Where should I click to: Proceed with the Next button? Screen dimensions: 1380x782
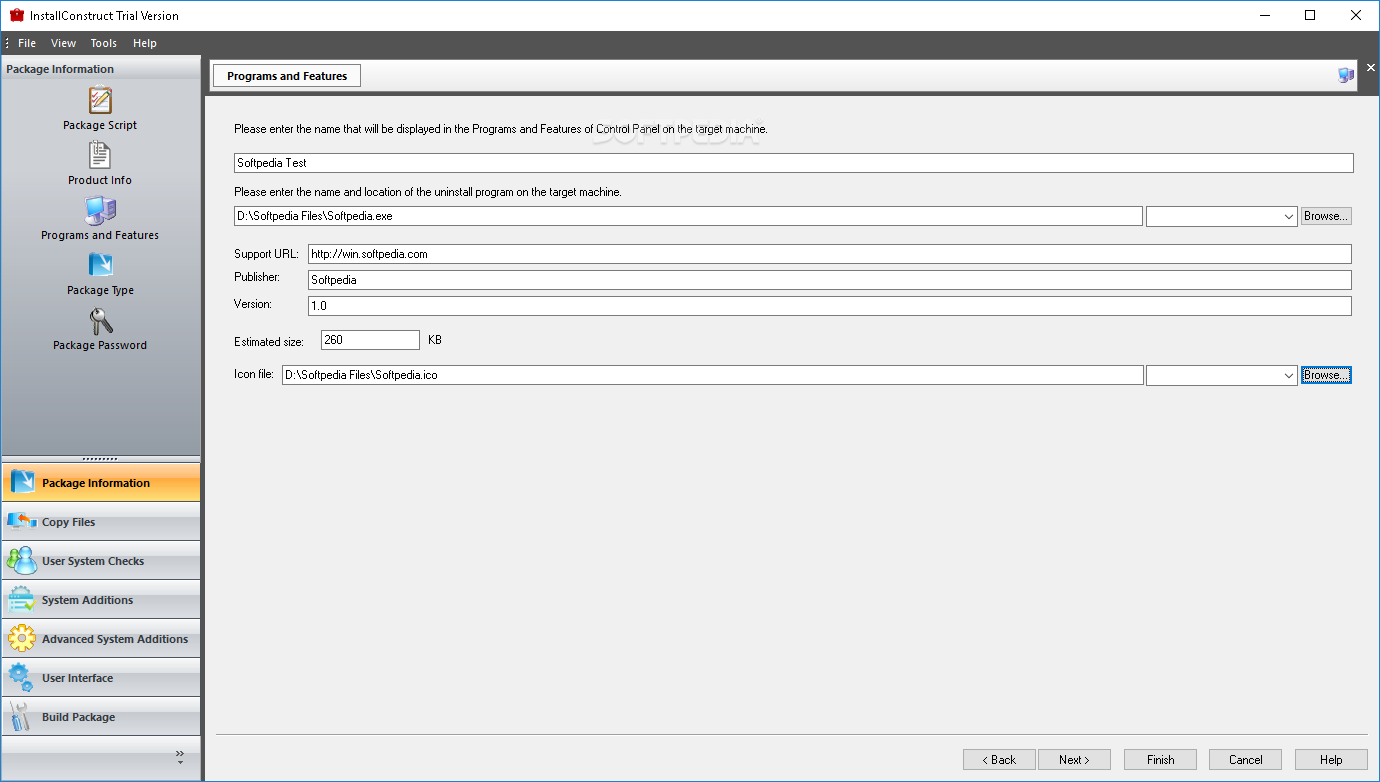pos(1075,760)
